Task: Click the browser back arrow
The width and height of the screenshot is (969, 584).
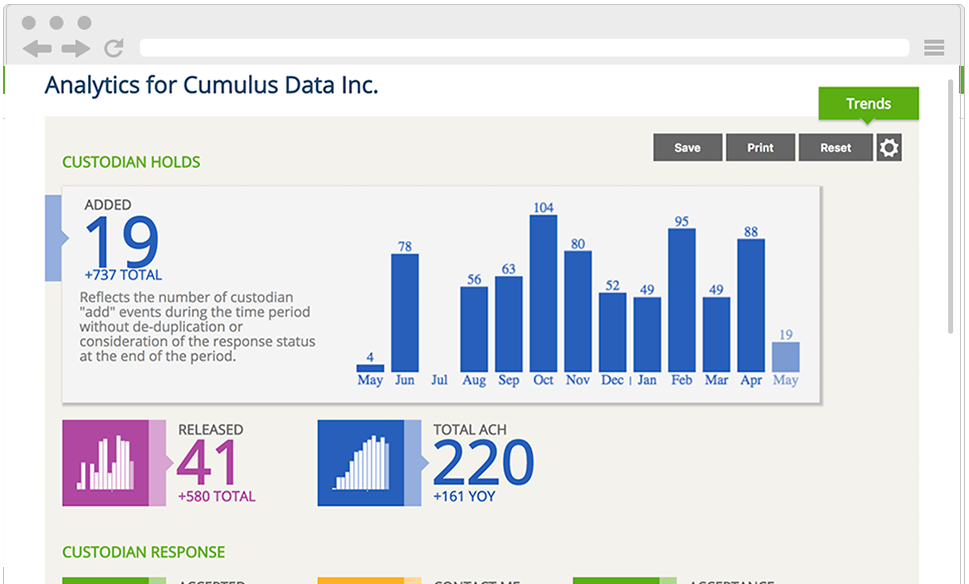Action: [37, 48]
